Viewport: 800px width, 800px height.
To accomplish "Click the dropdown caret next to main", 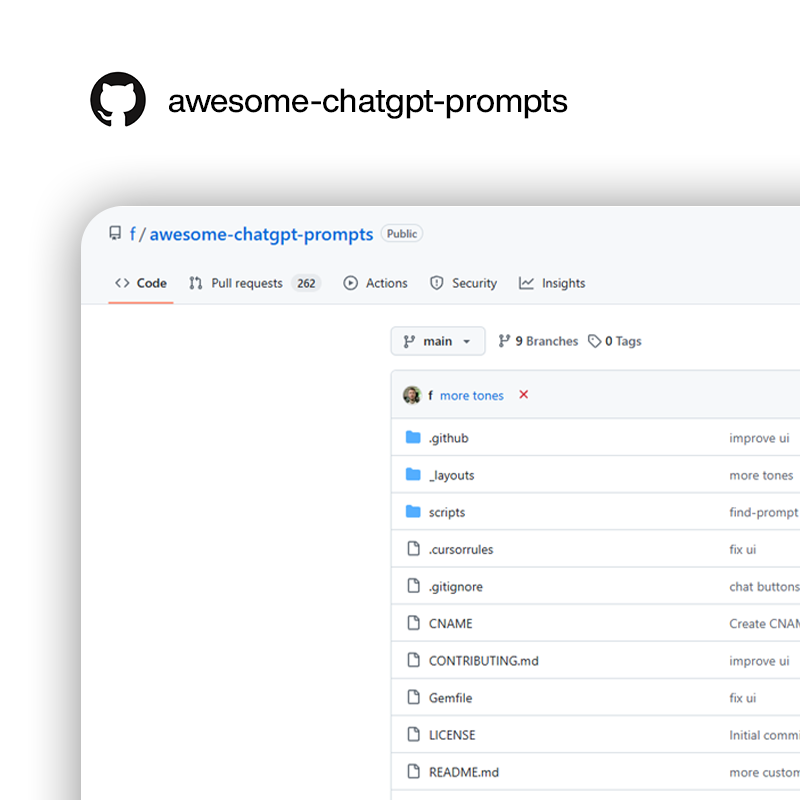I will coord(466,342).
